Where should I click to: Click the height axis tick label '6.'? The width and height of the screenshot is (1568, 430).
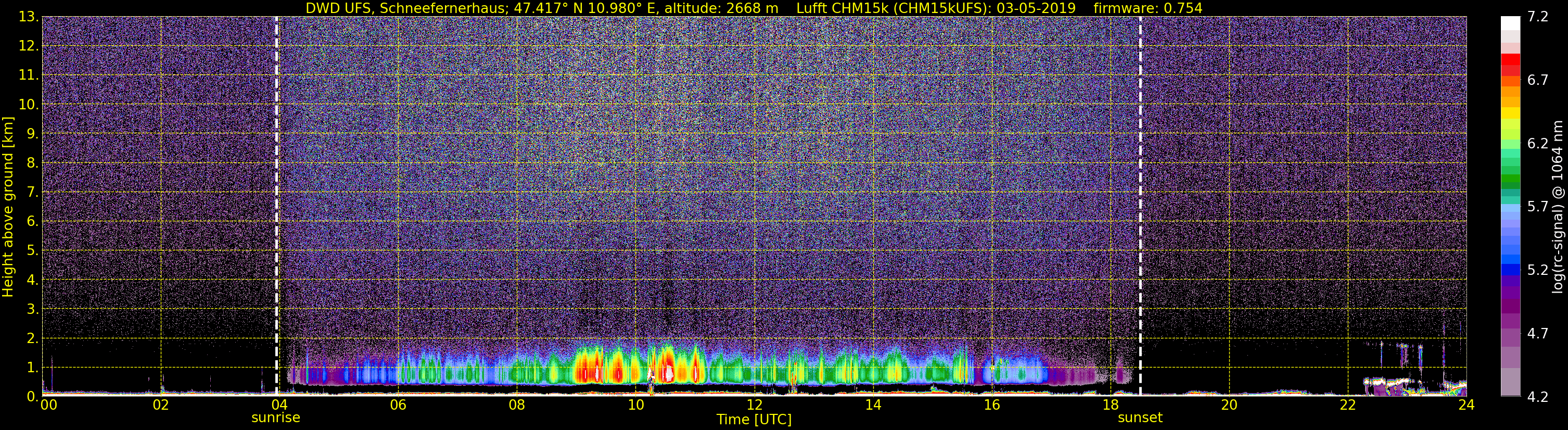32,222
